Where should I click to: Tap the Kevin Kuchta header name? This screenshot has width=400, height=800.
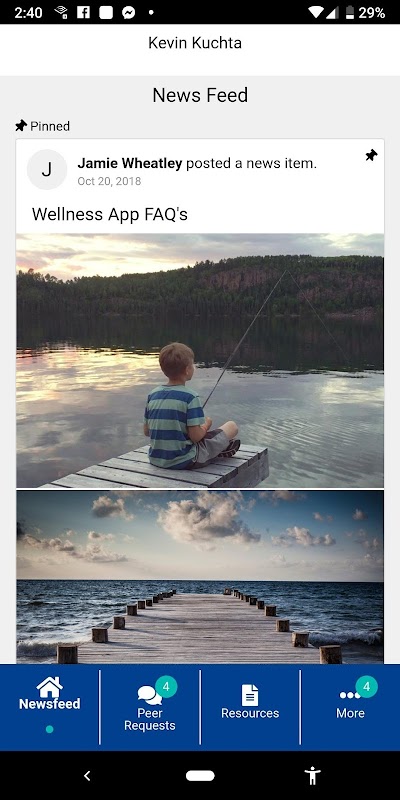coord(195,43)
